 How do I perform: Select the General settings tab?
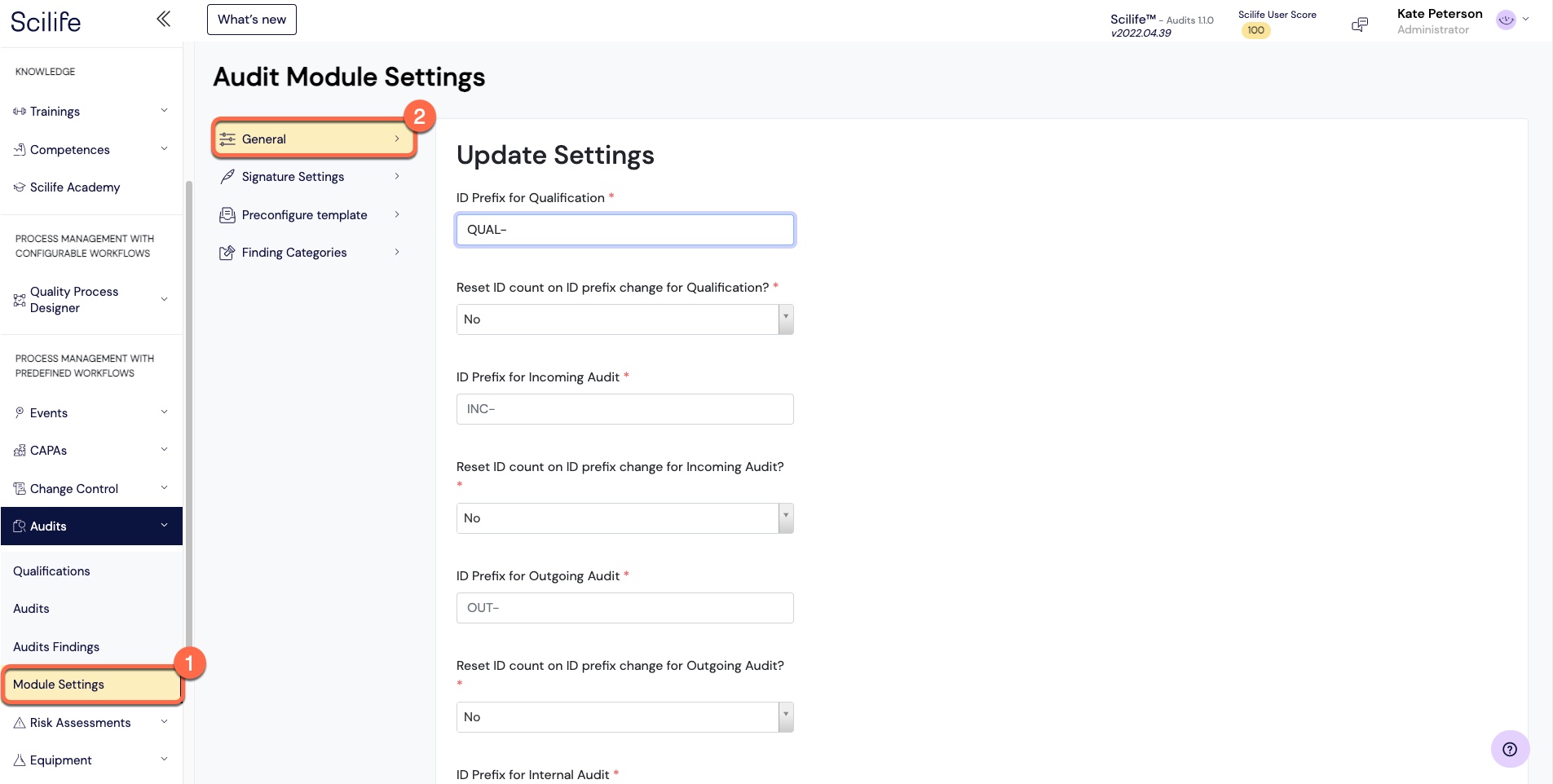coord(315,139)
